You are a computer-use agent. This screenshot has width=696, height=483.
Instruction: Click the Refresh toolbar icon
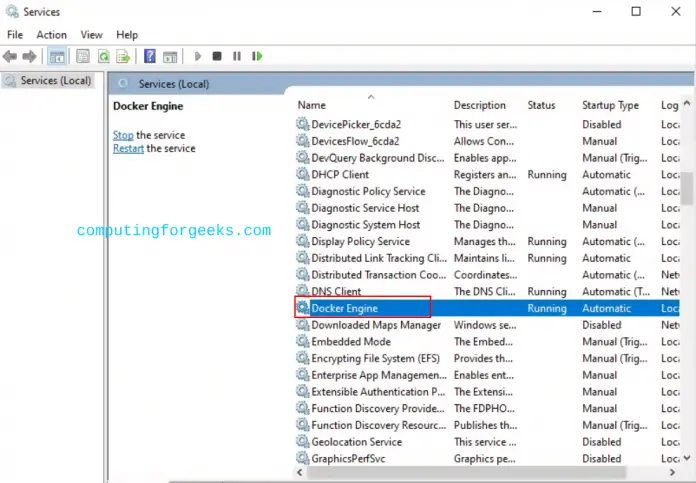[x=103, y=57]
